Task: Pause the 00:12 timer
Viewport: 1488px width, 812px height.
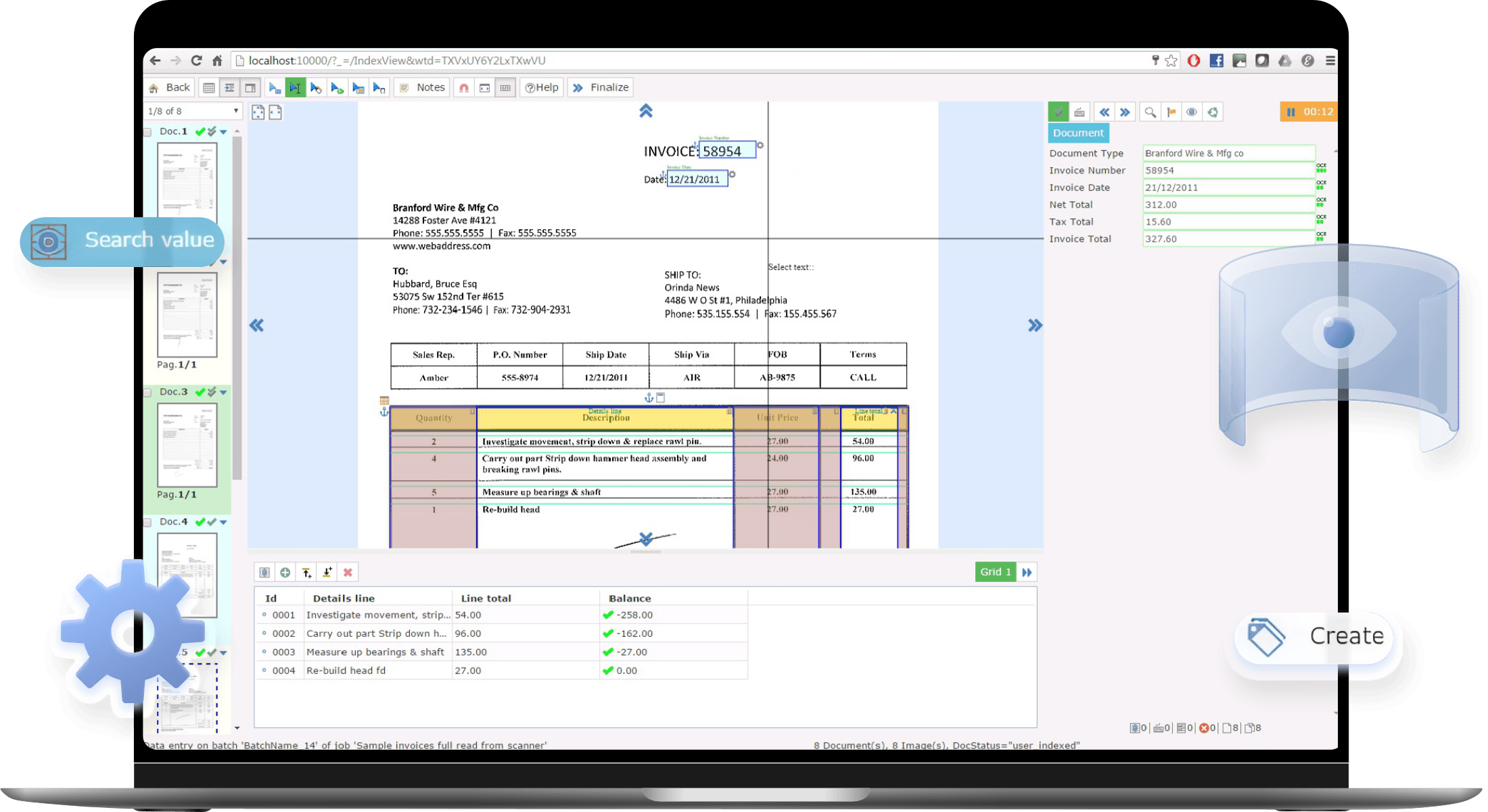Action: click(1291, 112)
